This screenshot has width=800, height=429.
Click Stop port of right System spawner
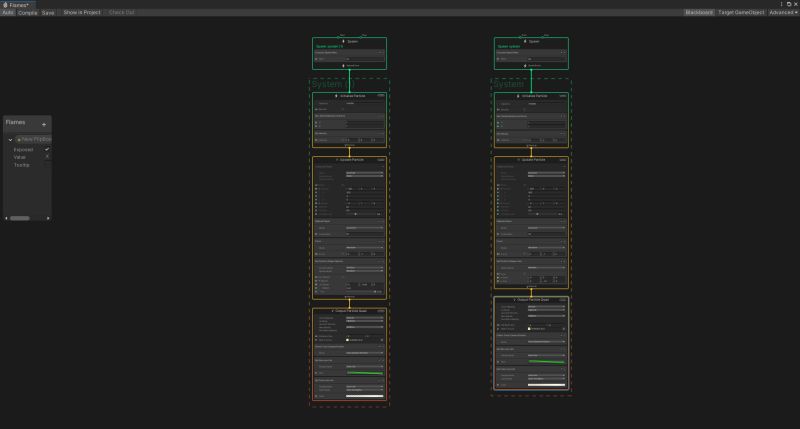point(543,37)
